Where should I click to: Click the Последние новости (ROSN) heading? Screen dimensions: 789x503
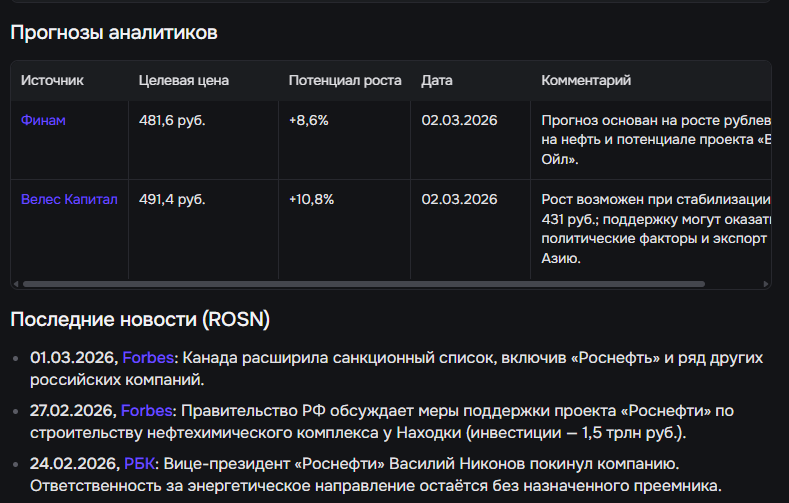(140, 319)
